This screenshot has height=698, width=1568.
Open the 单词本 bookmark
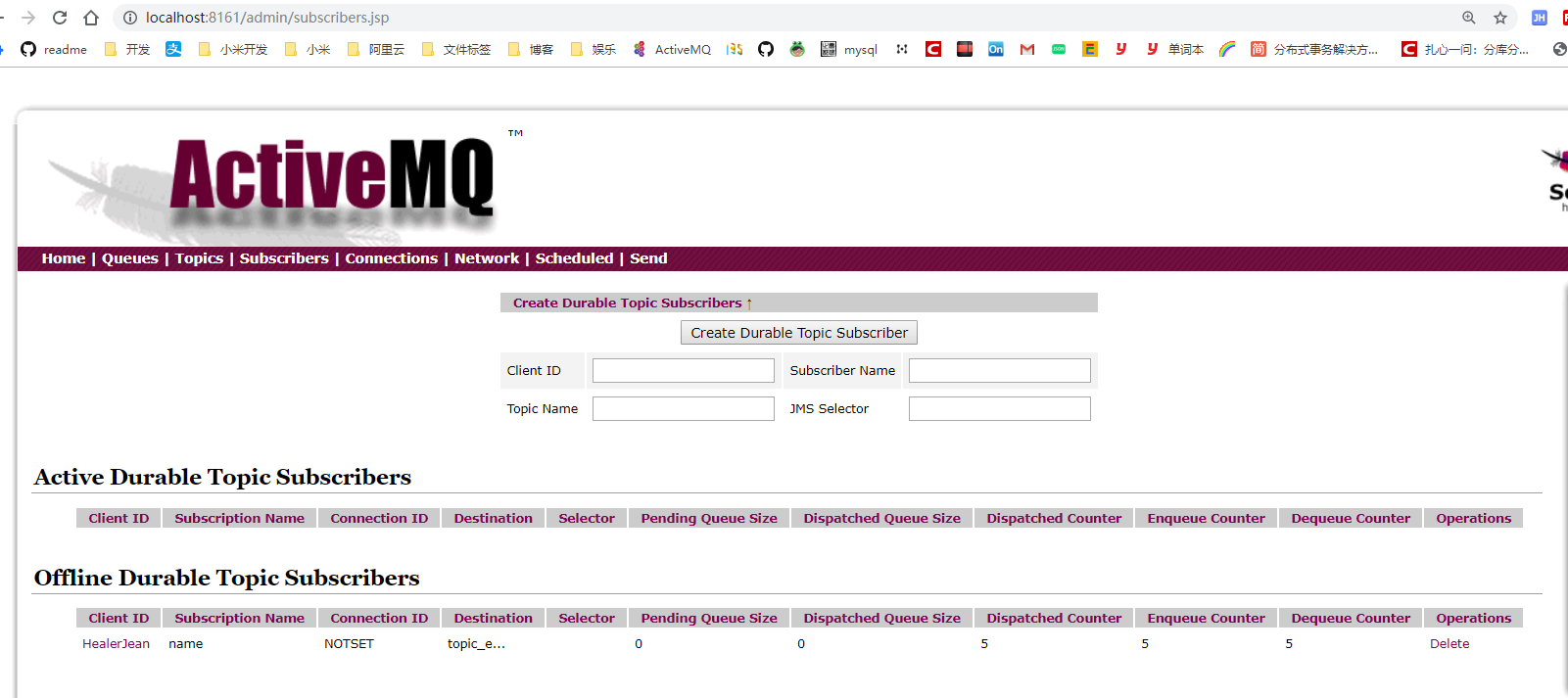(x=1174, y=49)
